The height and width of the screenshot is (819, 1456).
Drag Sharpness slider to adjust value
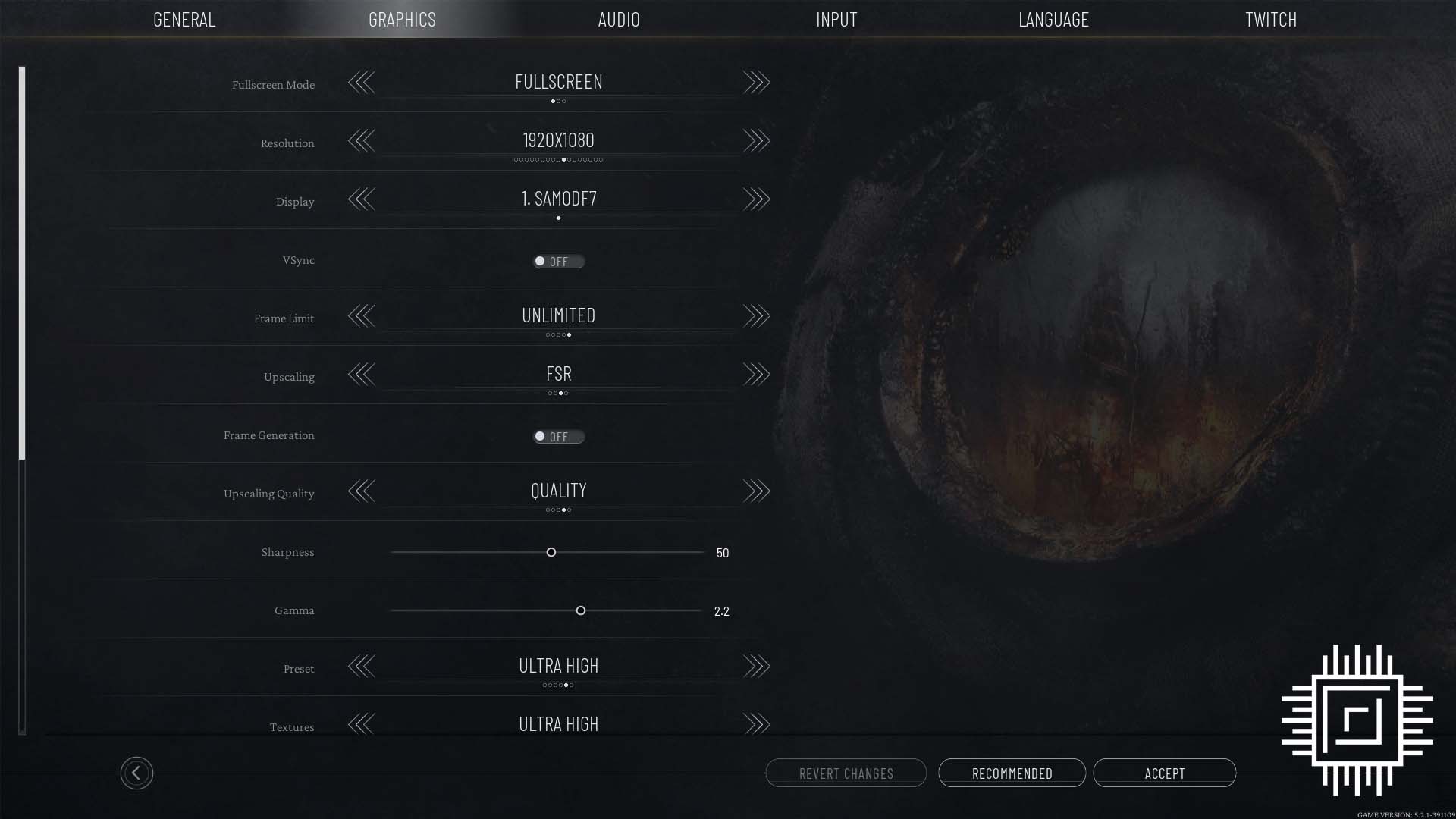[x=551, y=552]
